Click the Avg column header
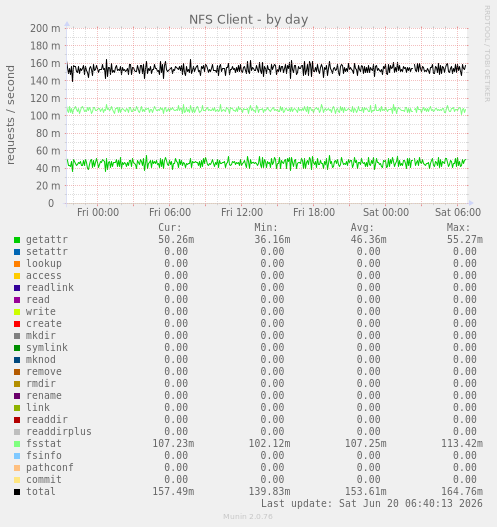The width and height of the screenshot is (497, 527). pyautogui.click(x=362, y=228)
